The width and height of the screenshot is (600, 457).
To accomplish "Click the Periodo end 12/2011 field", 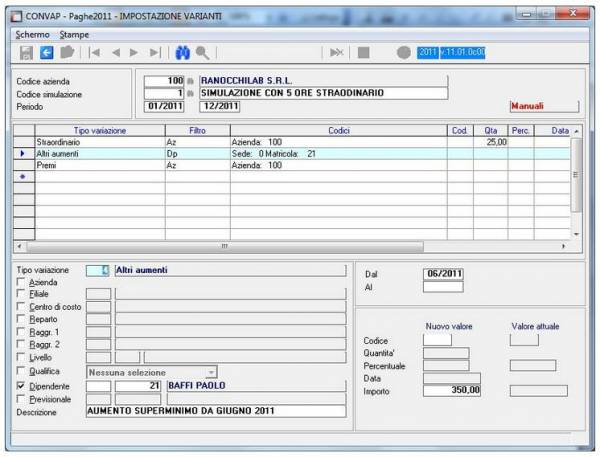I will tap(220, 106).
